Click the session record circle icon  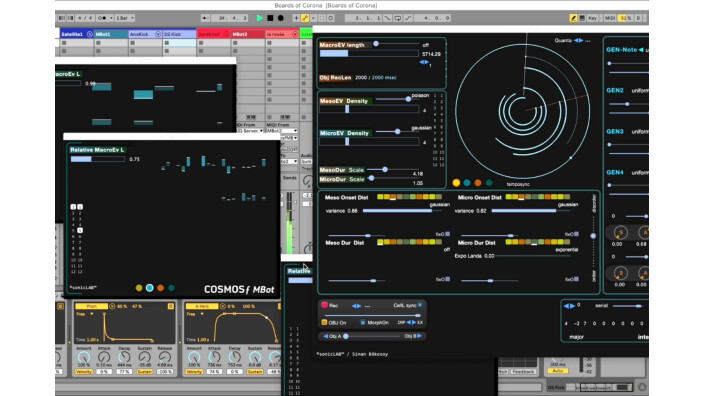[330, 18]
